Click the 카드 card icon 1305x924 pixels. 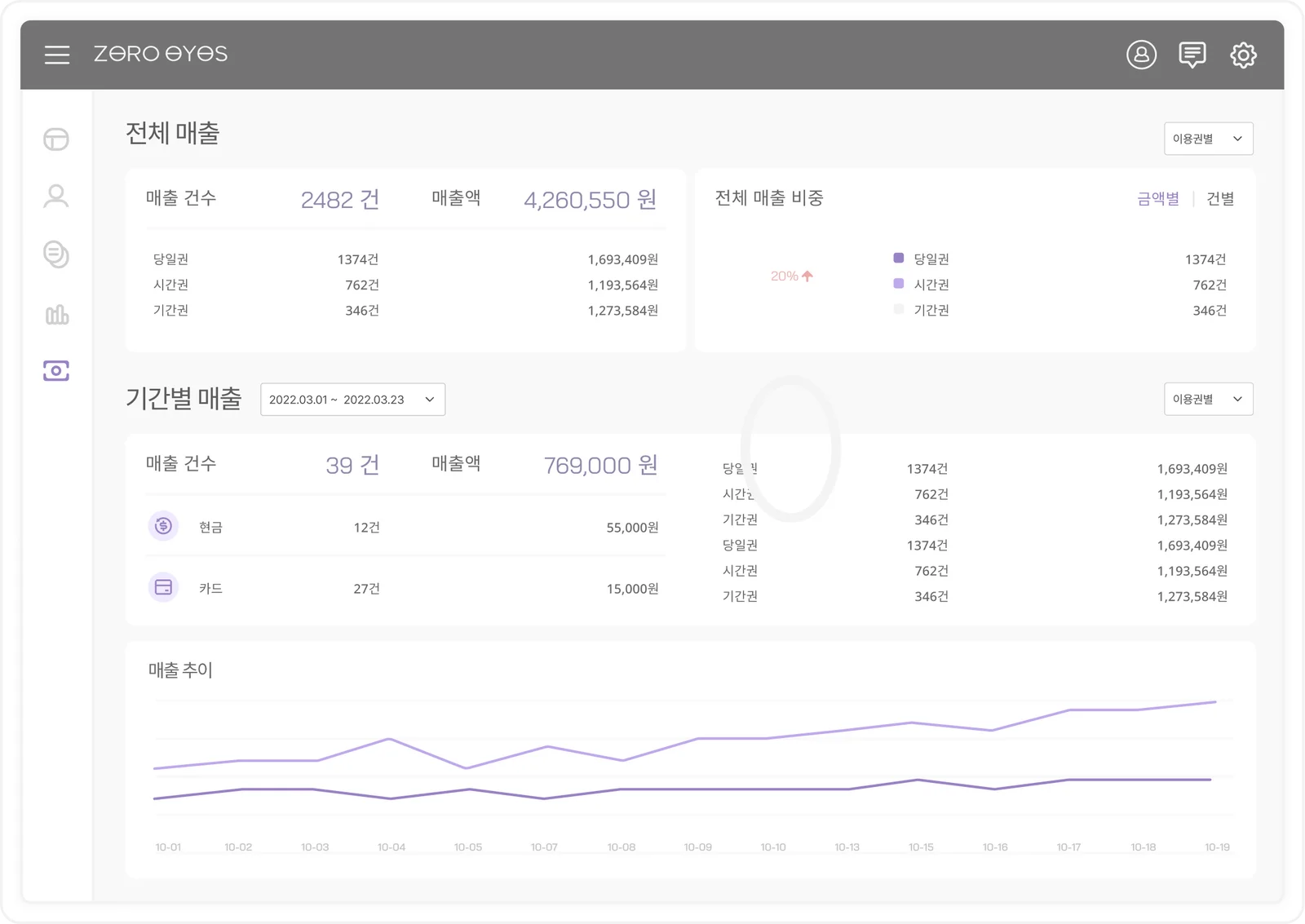point(163,587)
